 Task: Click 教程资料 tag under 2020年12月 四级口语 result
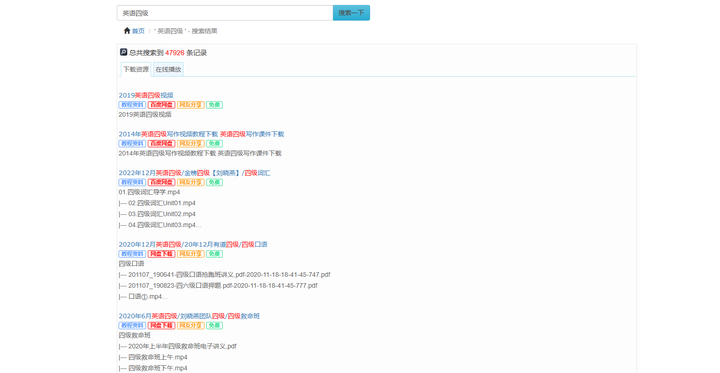click(132, 254)
